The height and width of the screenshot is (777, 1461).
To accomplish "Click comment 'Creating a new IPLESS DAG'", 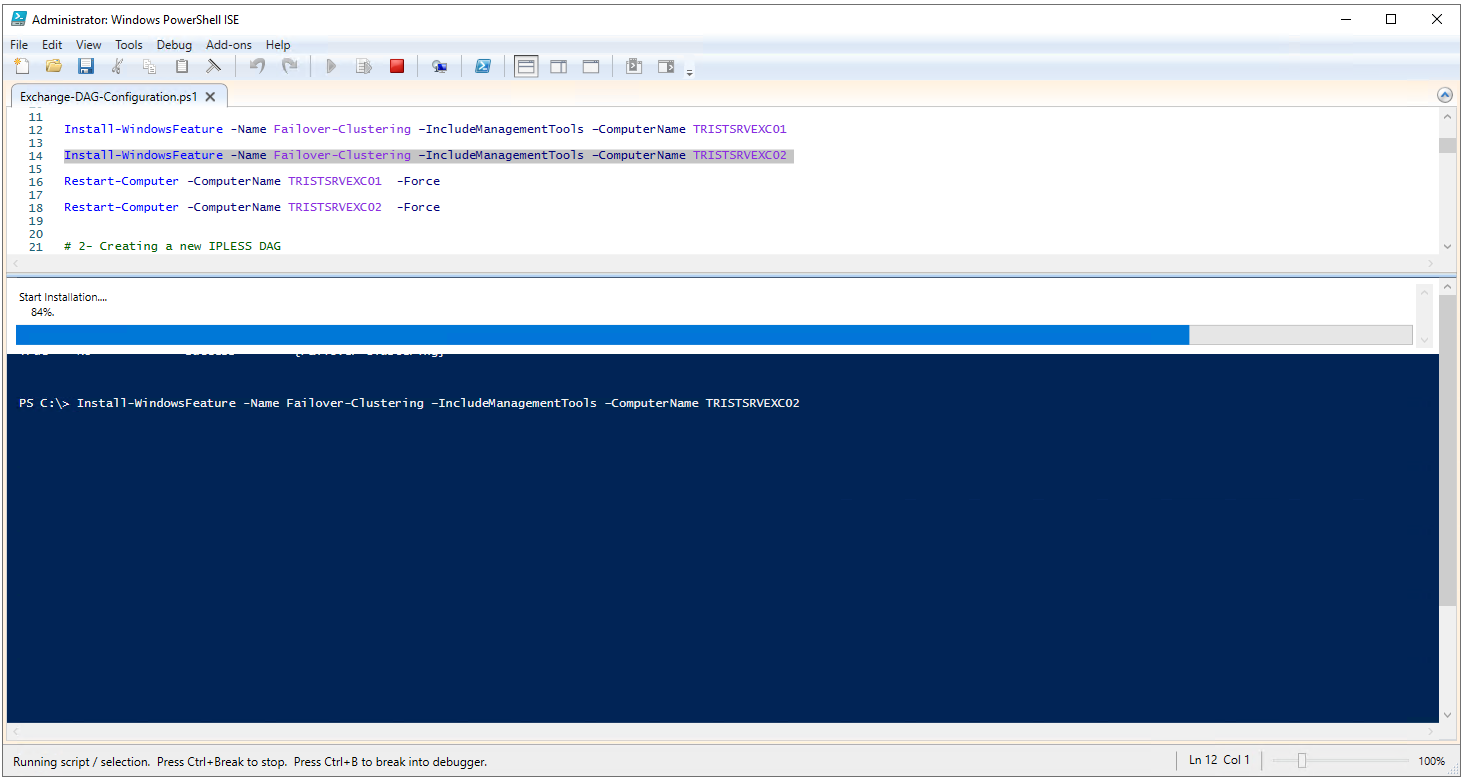I will tap(172, 246).
